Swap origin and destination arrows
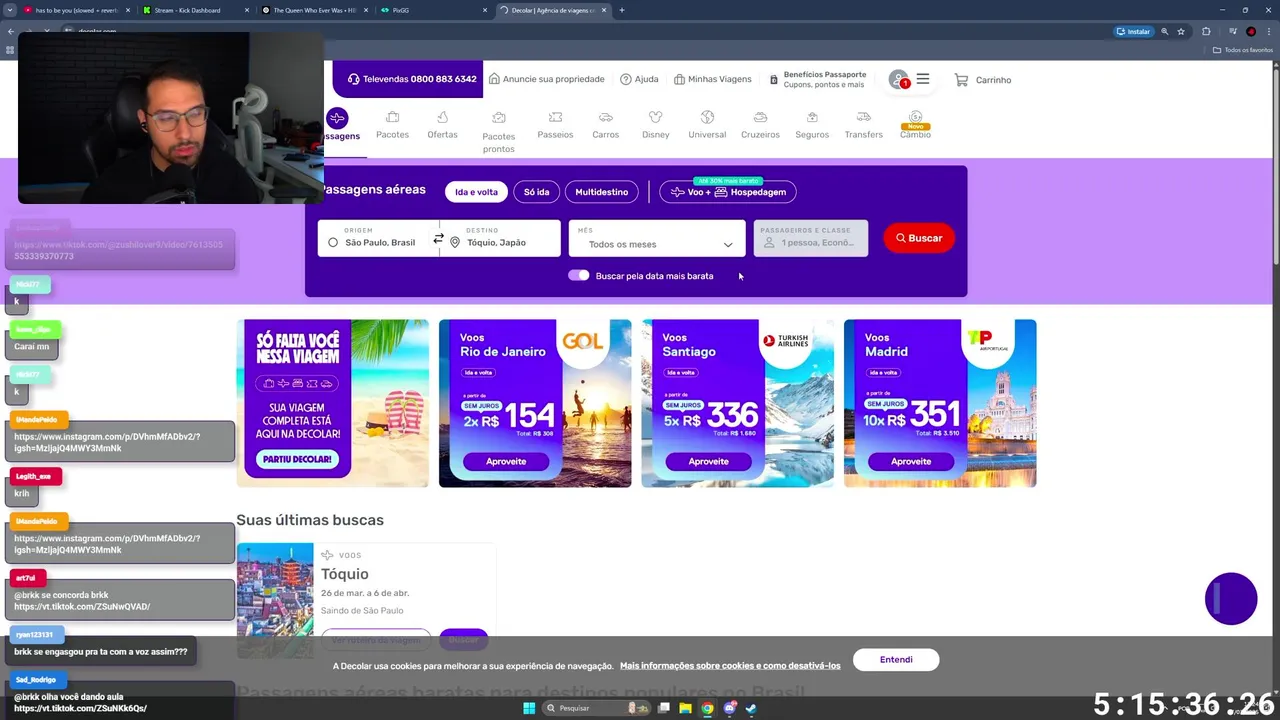 [438, 239]
